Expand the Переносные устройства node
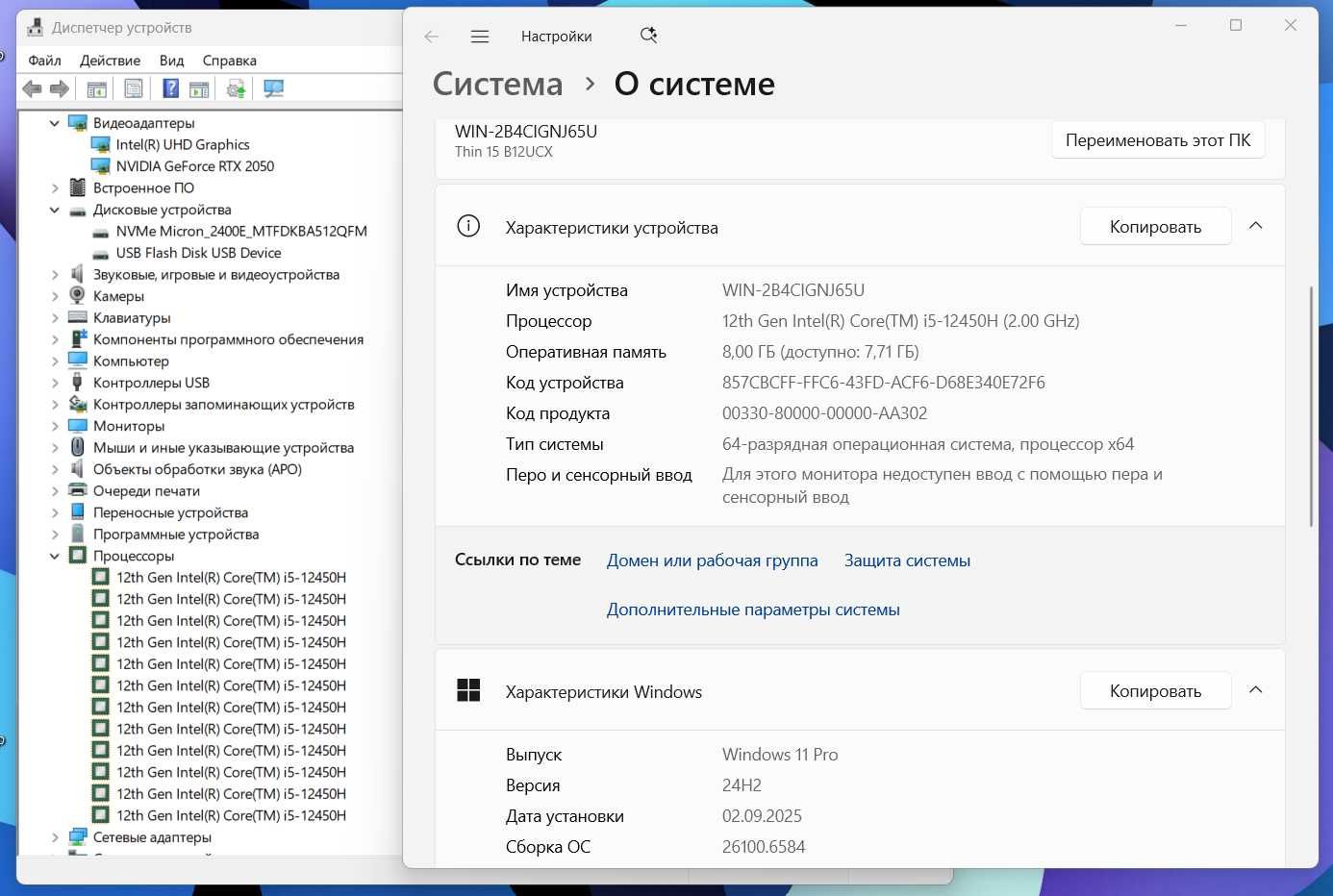The height and width of the screenshot is (896, 1333). coord(55,512)
